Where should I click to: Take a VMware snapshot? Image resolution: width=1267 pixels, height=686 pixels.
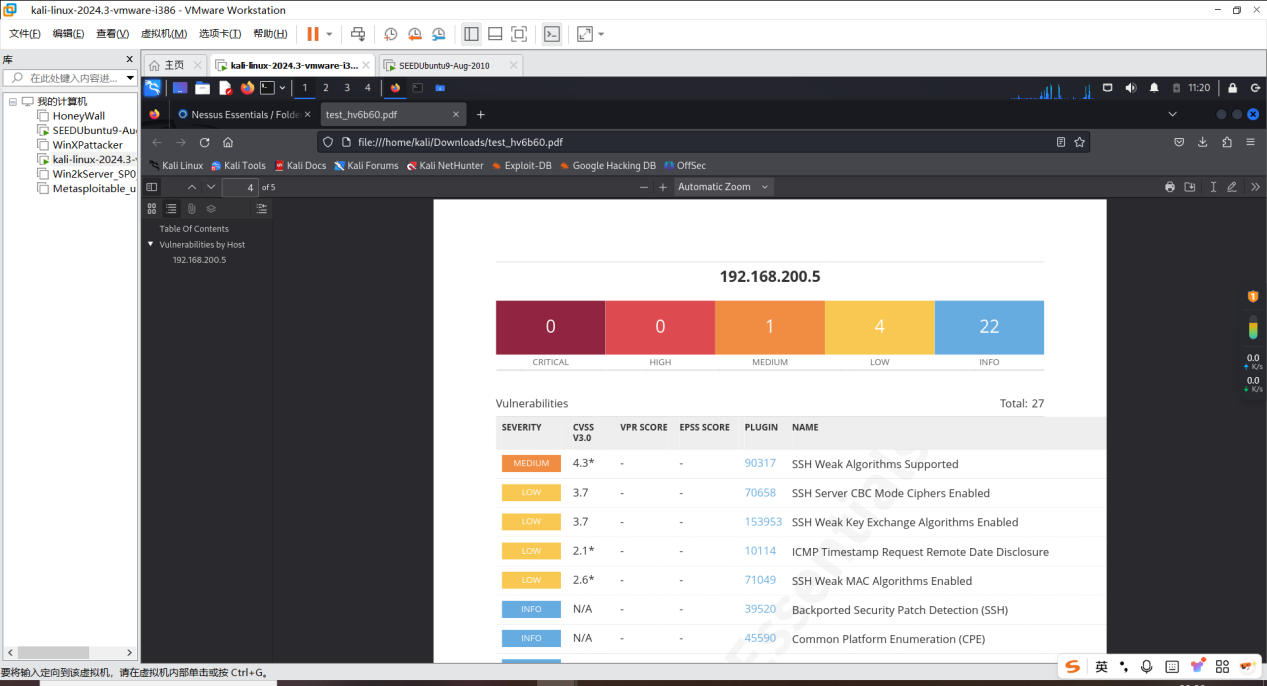(x=391, y=34)
